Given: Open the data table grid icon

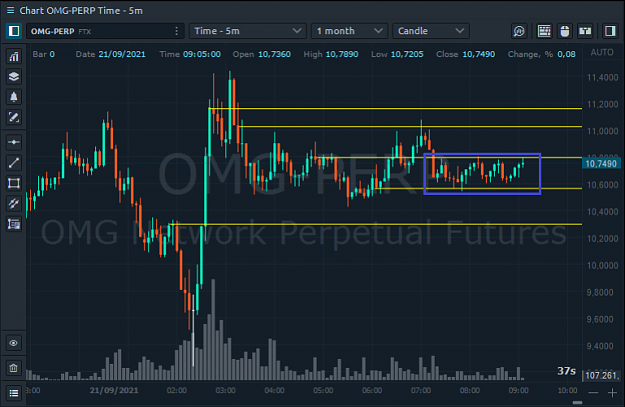Looking at the screenshot, I should (x=544, y=31).
